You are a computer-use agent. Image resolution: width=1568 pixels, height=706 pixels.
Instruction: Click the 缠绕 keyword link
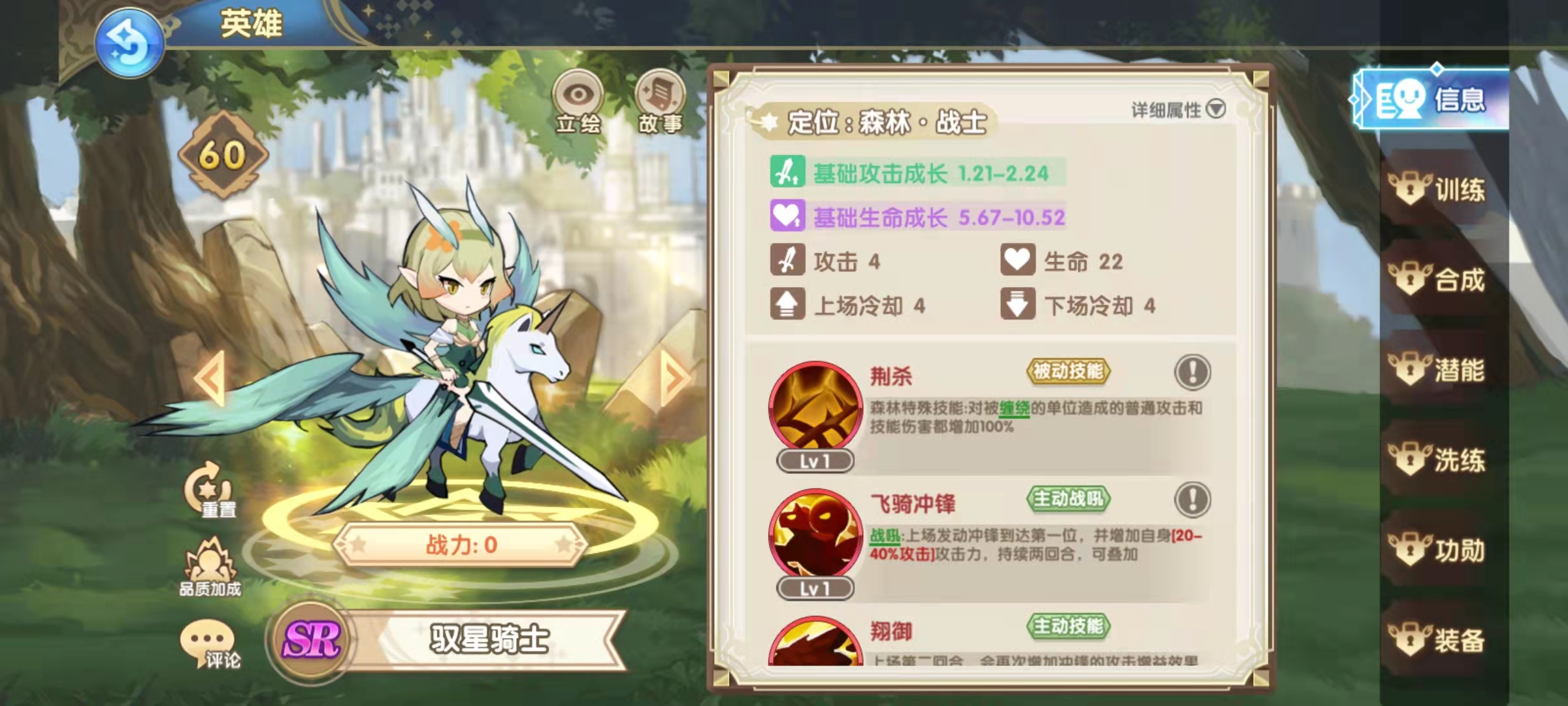(x=1014, y=409)
